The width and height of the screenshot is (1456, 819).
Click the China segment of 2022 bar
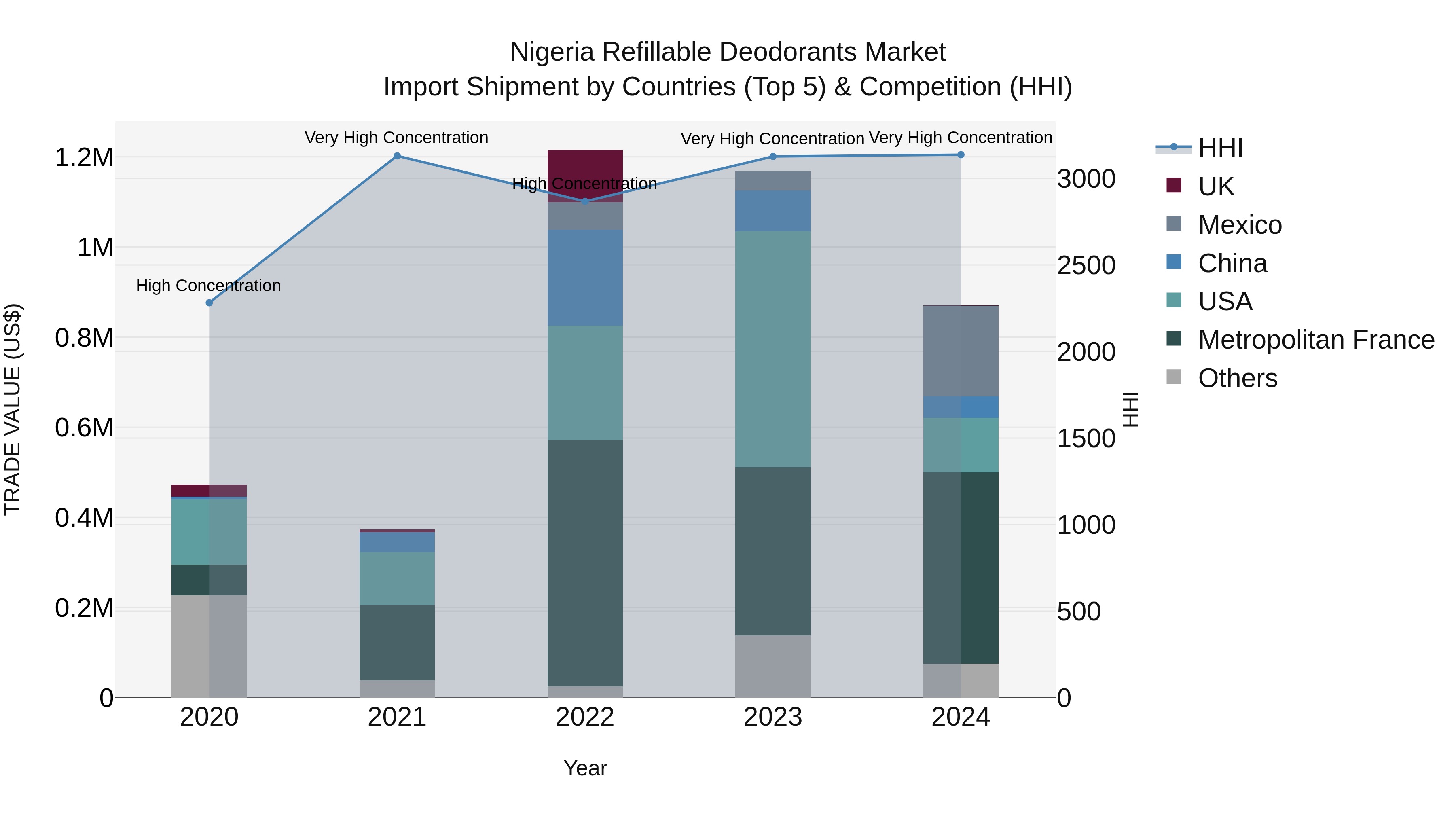click(x=585, y=277)
